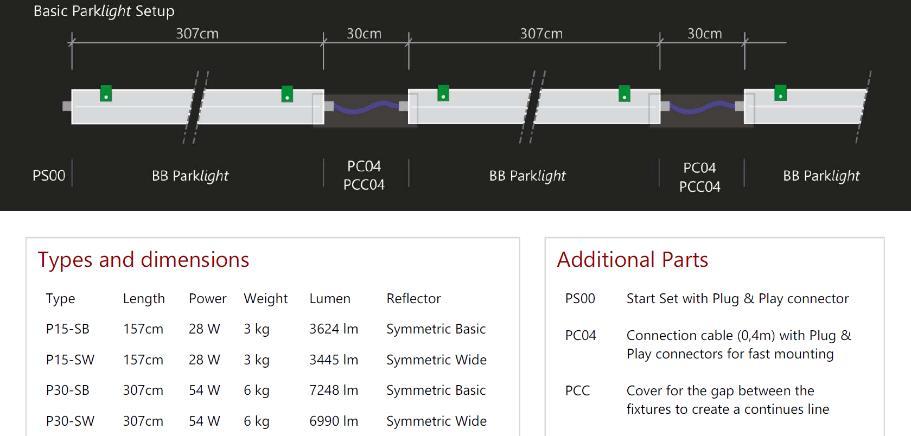This screenshot has width=911, height=436.
Task: Click PS00 code in Additional Parts list
Action: [580, 299]
